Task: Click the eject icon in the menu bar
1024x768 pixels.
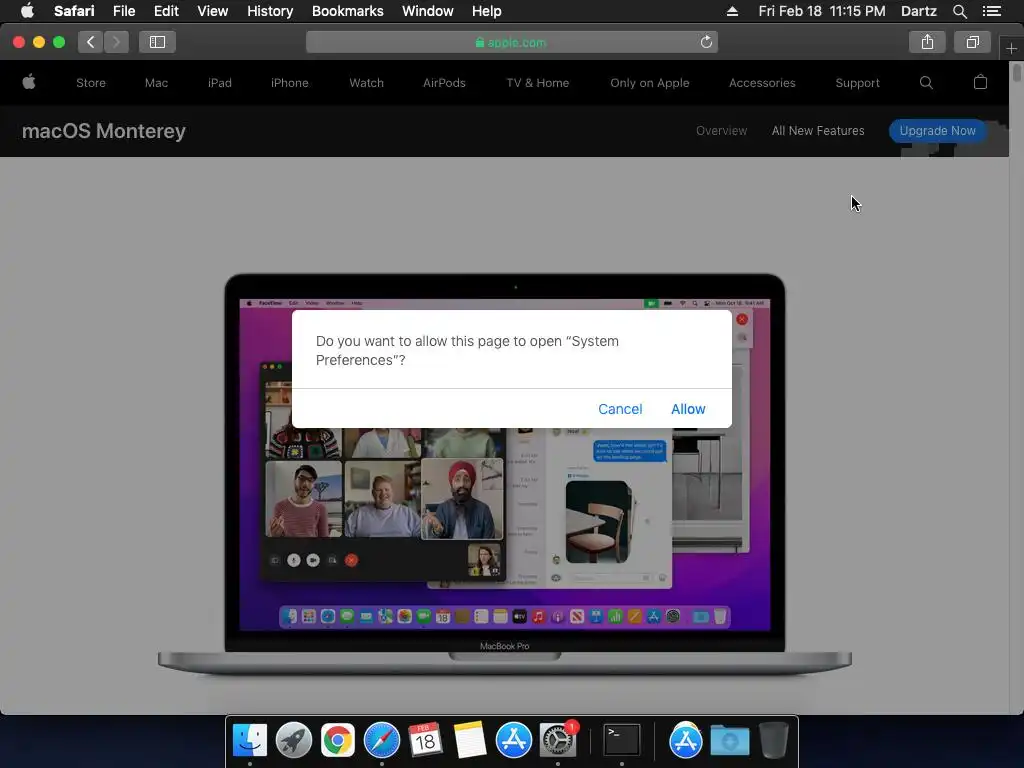Action: coord(733,11)
